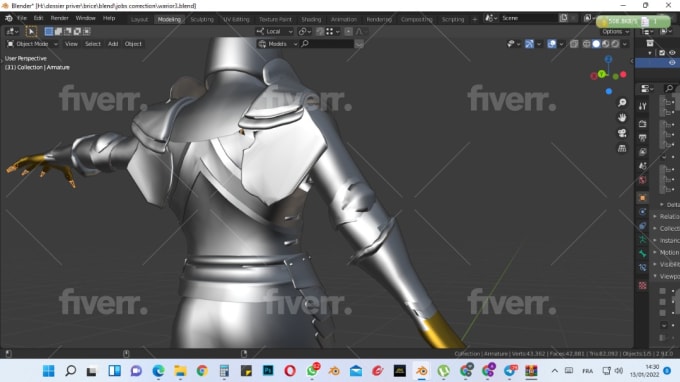Open the overlays dropdown arrow
Image resolution: width=680 pixels, height=382 pixels.
[561, 44]
